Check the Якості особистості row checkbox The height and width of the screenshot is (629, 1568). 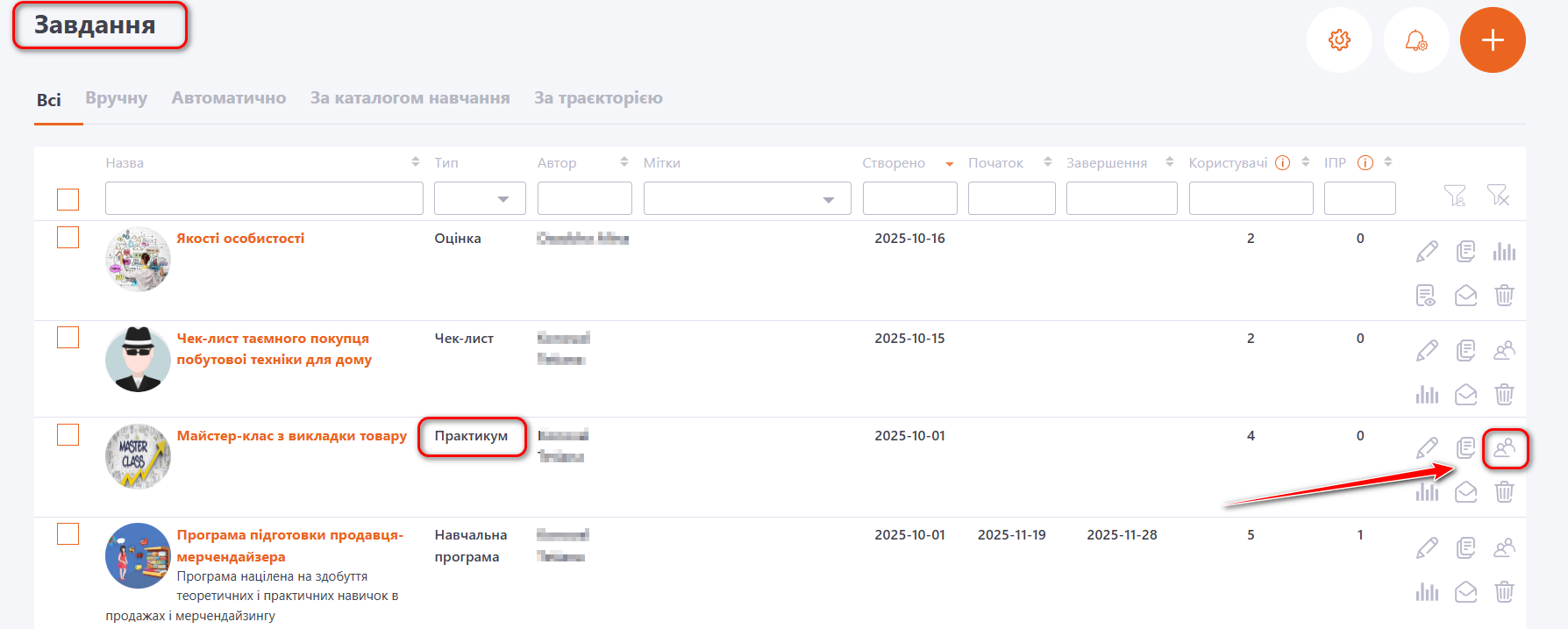click(x=68, y=238)
